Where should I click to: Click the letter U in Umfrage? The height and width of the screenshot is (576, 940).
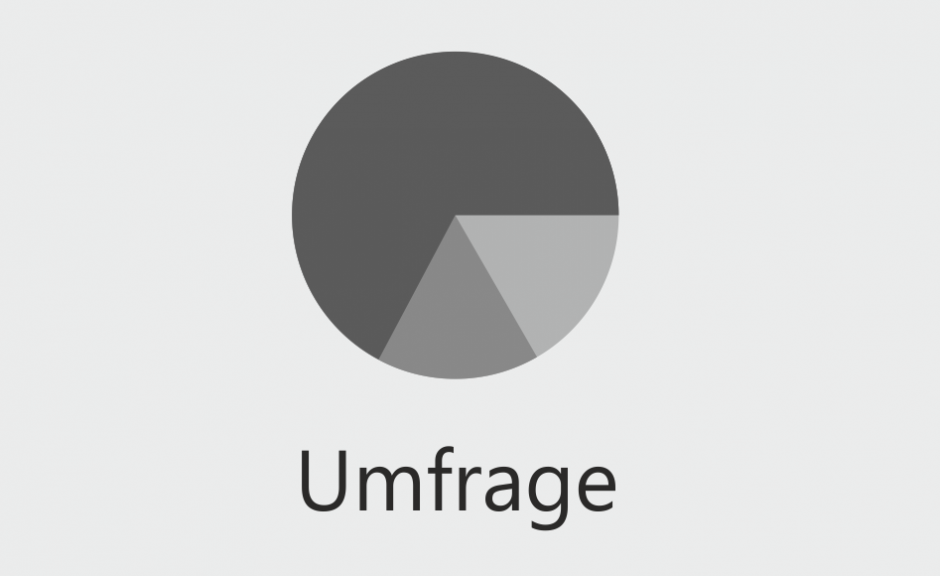click(324, 481)
